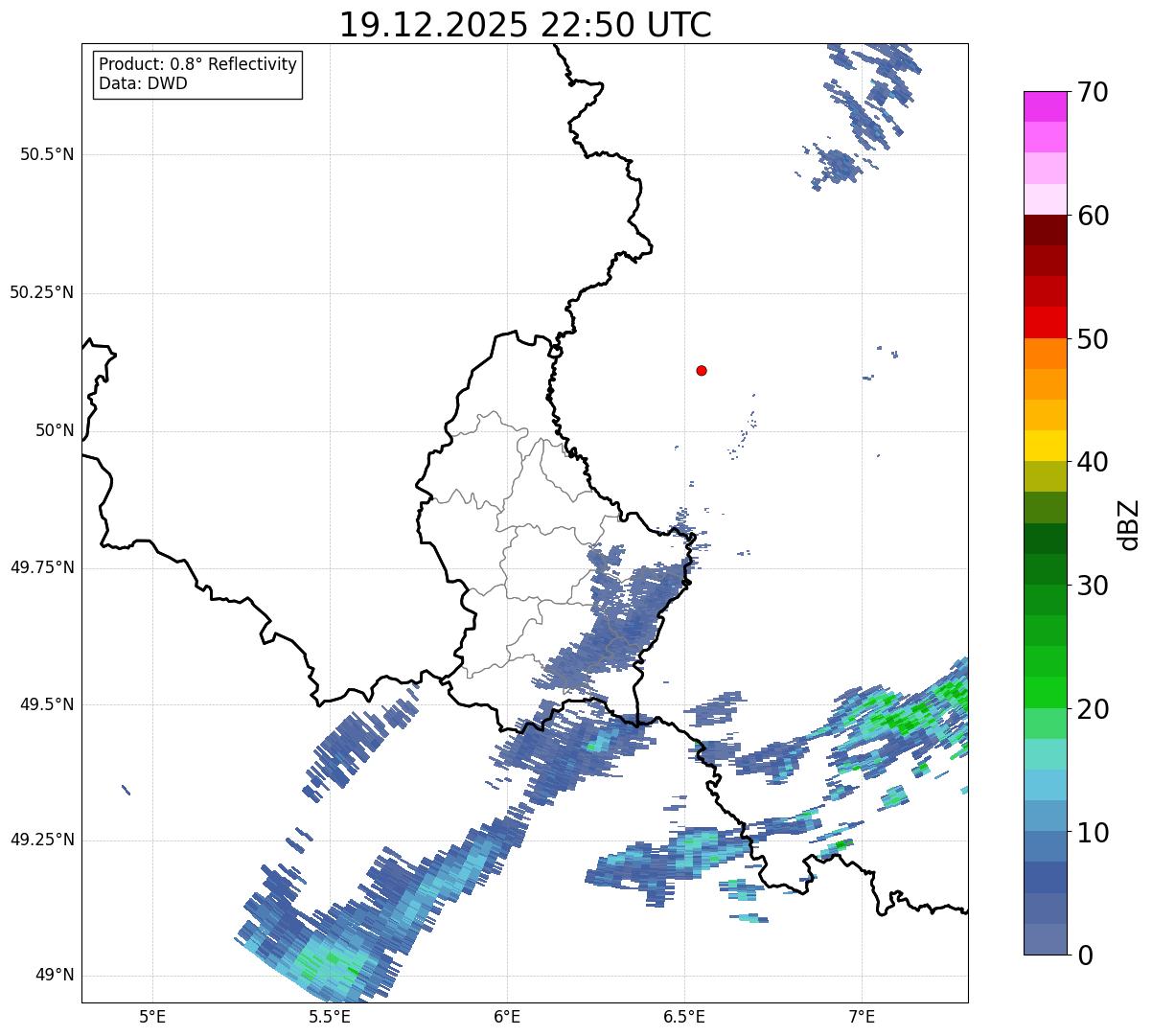Click the red station marker dot
1152x1036 pixels.
coord(702,370)
